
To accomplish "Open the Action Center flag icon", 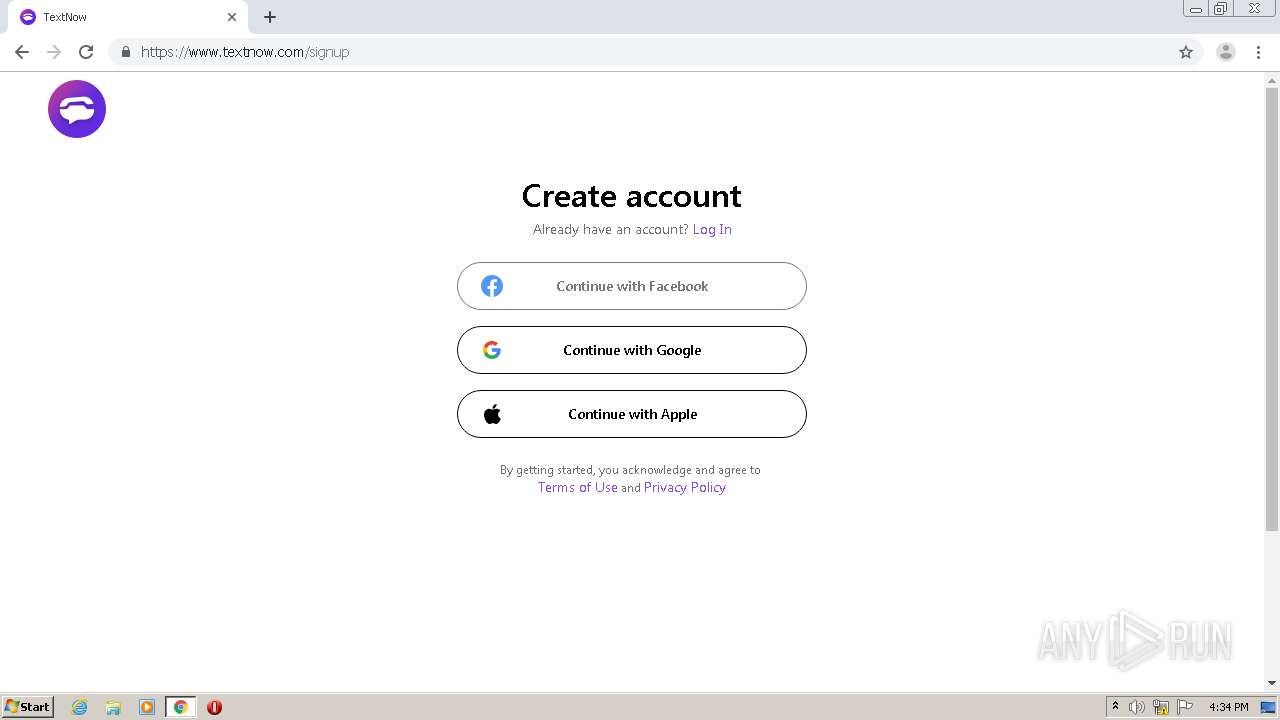I will [1185, 707].
